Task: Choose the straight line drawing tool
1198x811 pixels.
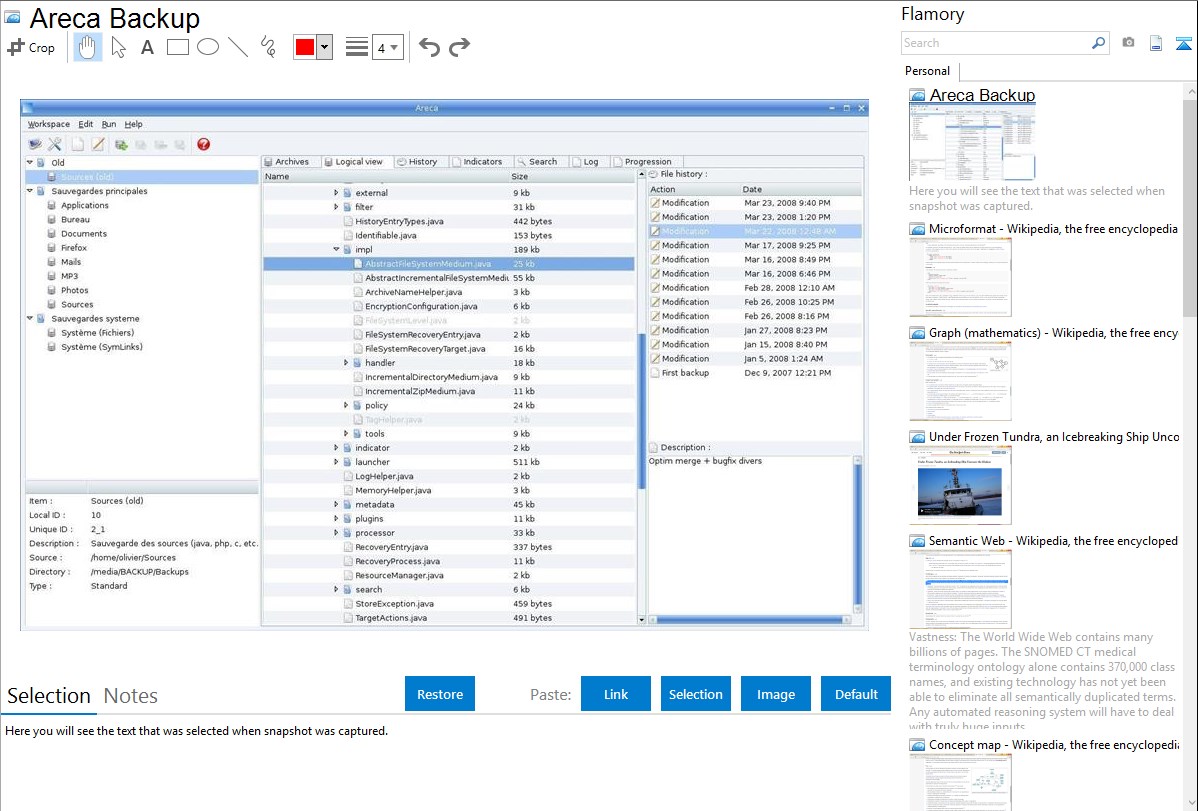Action: pyautogui.click(x=238, y=47)
